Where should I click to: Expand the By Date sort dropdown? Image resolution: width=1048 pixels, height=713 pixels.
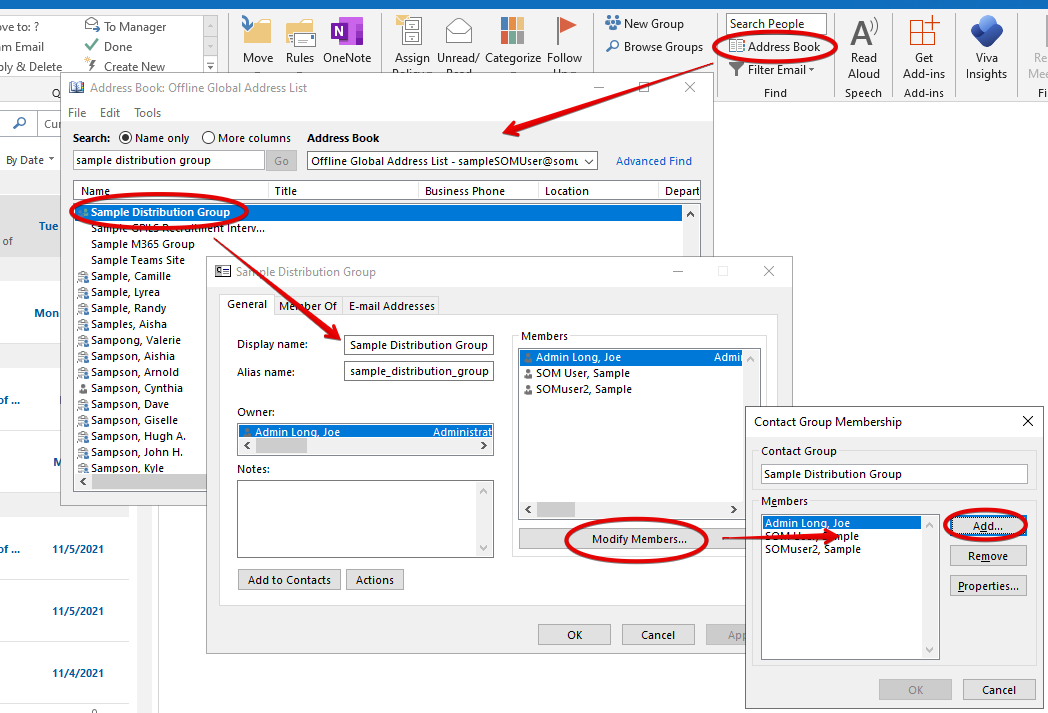pyautogui.click(x=30, y=160)
